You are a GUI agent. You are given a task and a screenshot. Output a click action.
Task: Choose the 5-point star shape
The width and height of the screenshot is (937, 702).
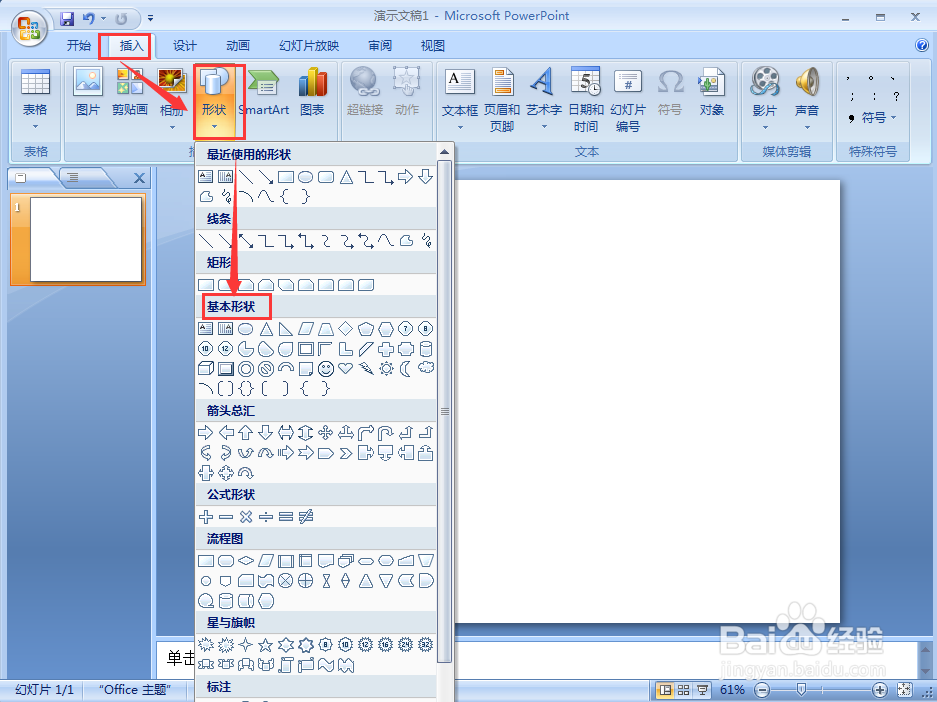pyautogui.click(x=266, y=645)
